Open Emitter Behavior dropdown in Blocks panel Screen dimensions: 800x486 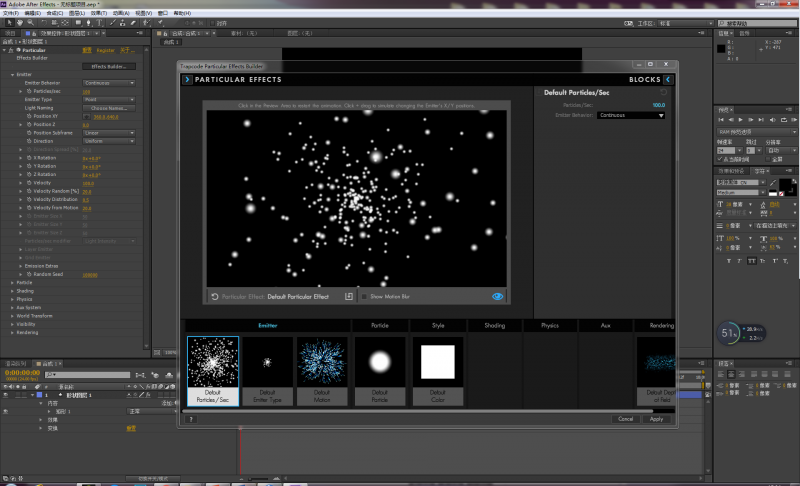coord(632,115)
